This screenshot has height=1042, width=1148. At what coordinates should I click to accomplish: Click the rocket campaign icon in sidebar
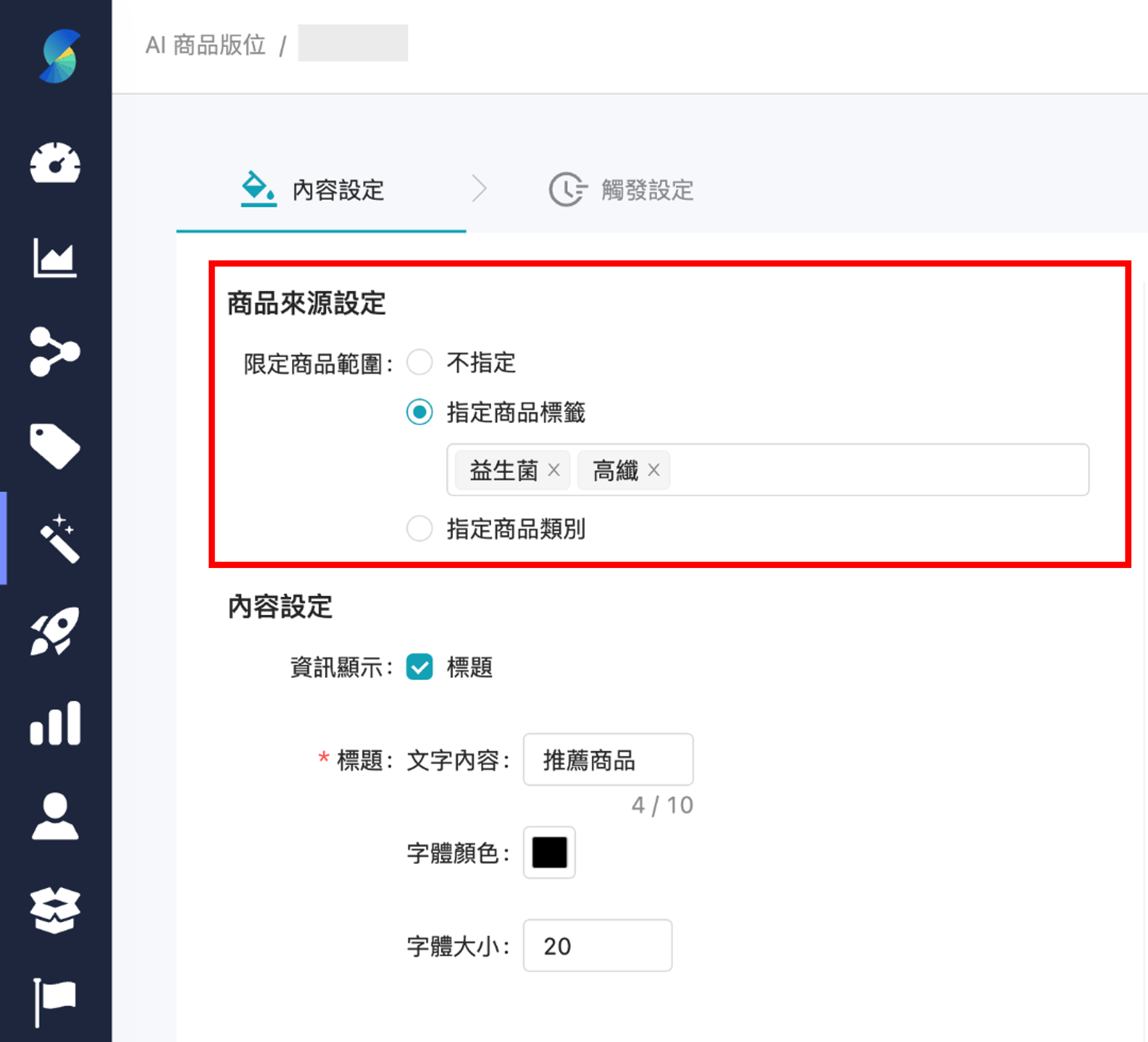pyautogui.click(x=55, y=632)
